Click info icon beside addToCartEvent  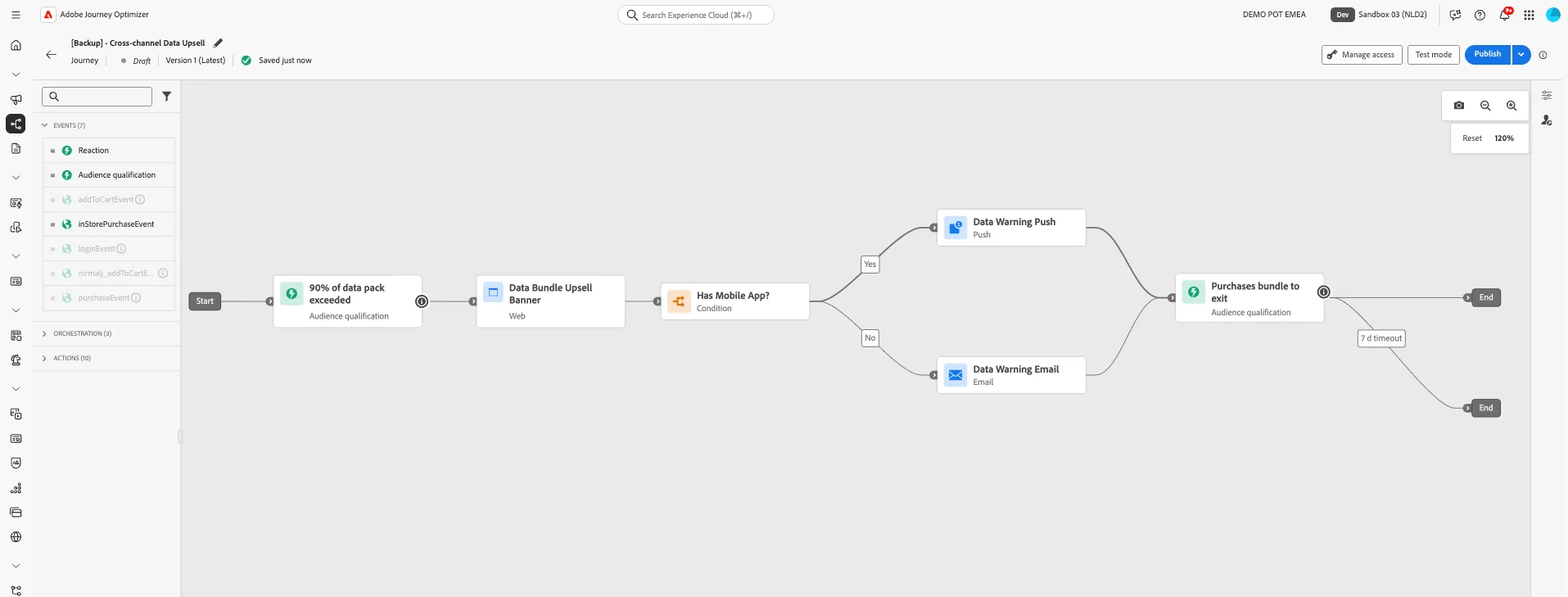click(x=140, y=200)
